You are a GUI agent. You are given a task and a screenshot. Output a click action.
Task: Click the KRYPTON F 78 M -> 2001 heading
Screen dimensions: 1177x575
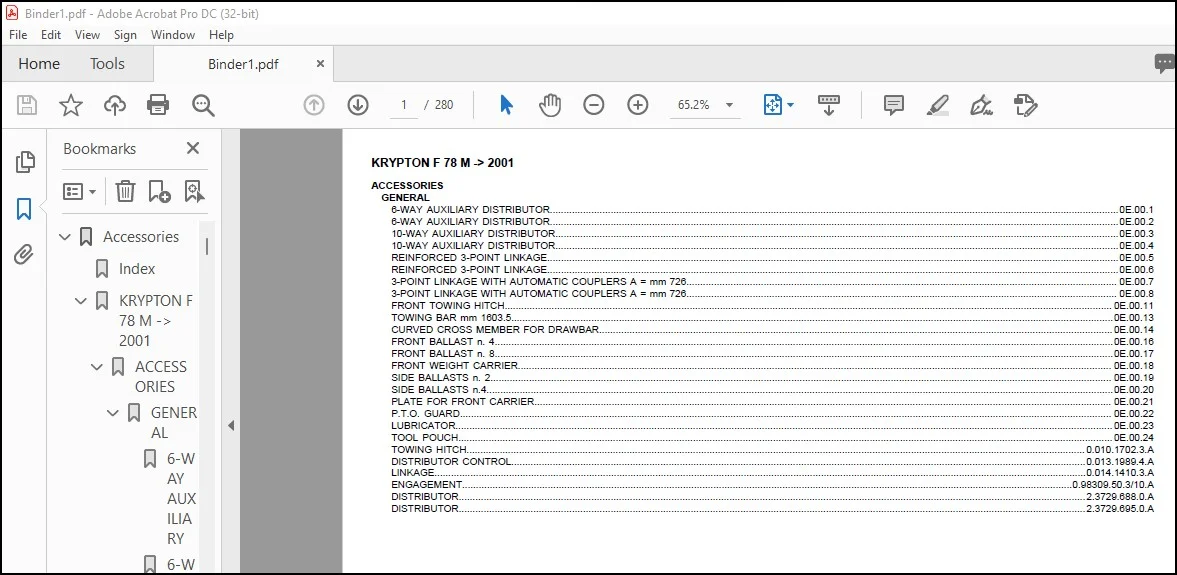click(x=442, y=163)
